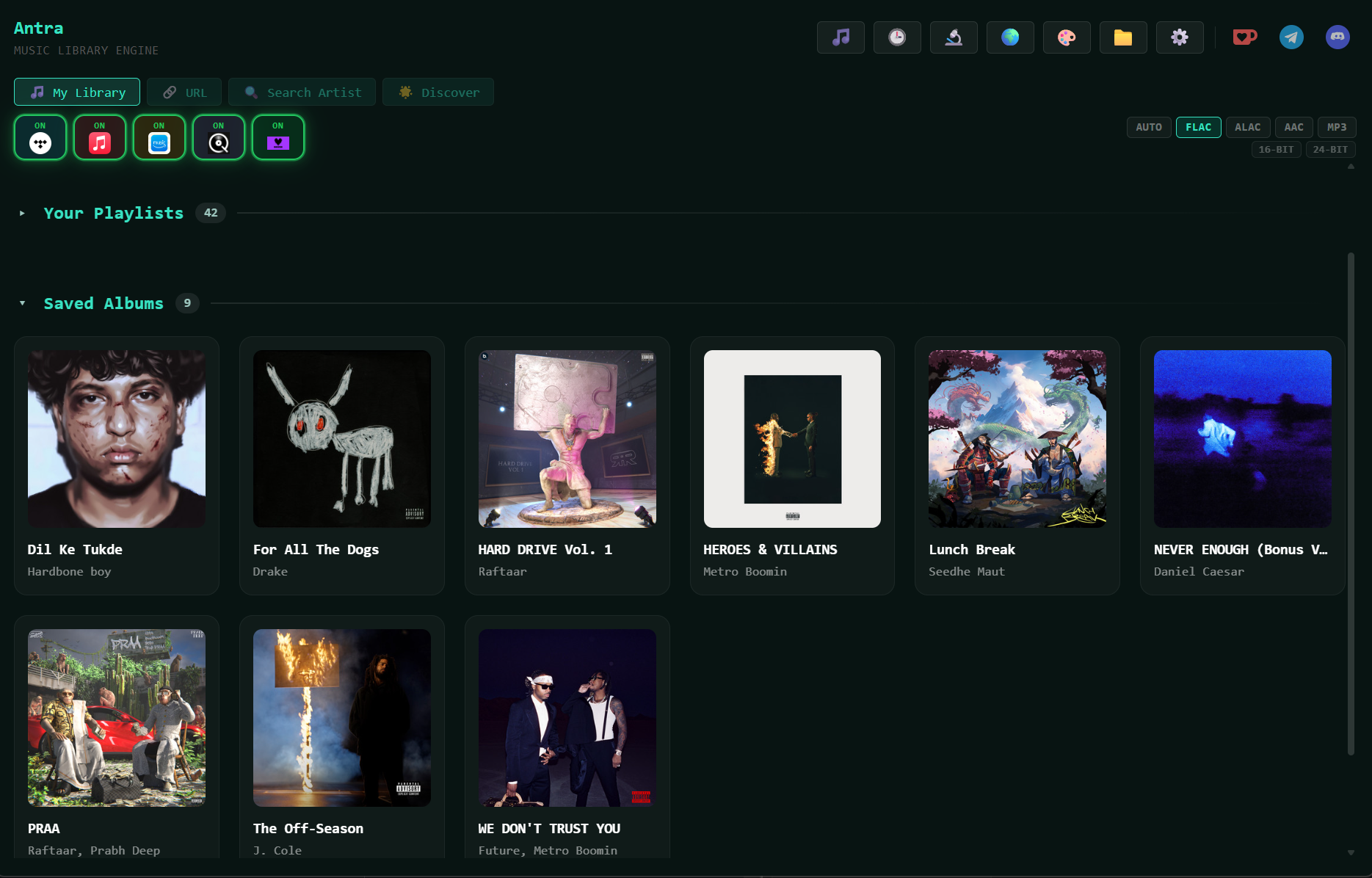Click the scroll down arrow
Image resolution: width=1372 pixels, height=878 pixels.
click(x=1351, y=852)
